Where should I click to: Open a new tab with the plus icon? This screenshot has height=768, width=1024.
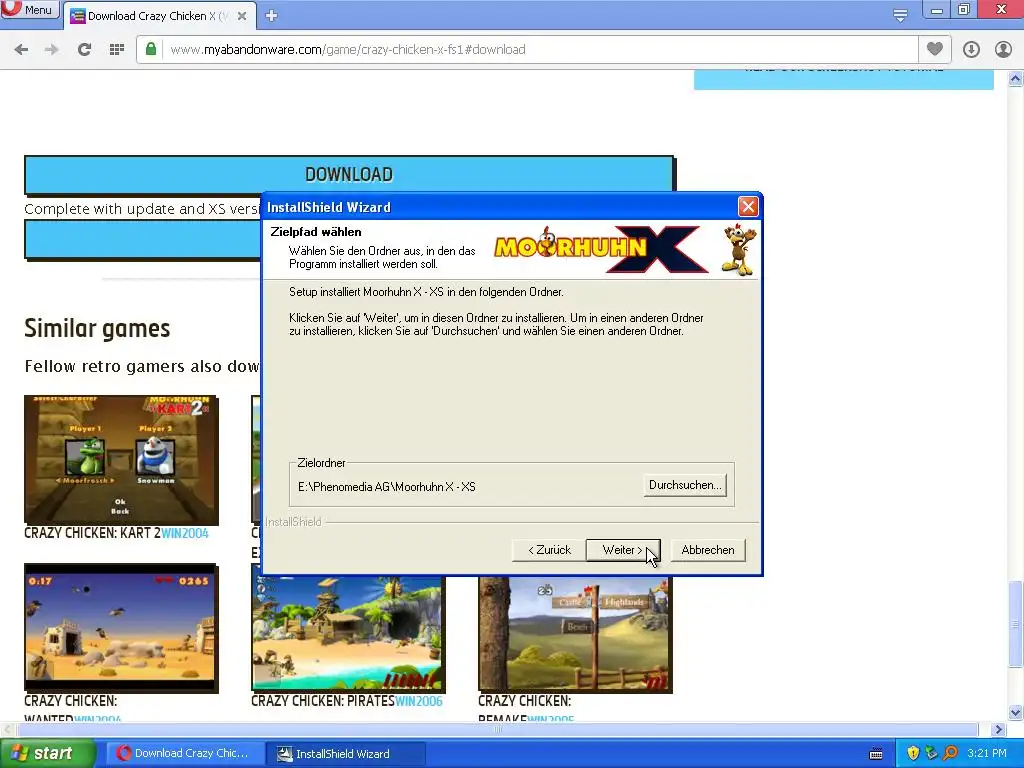click(272, 16)
